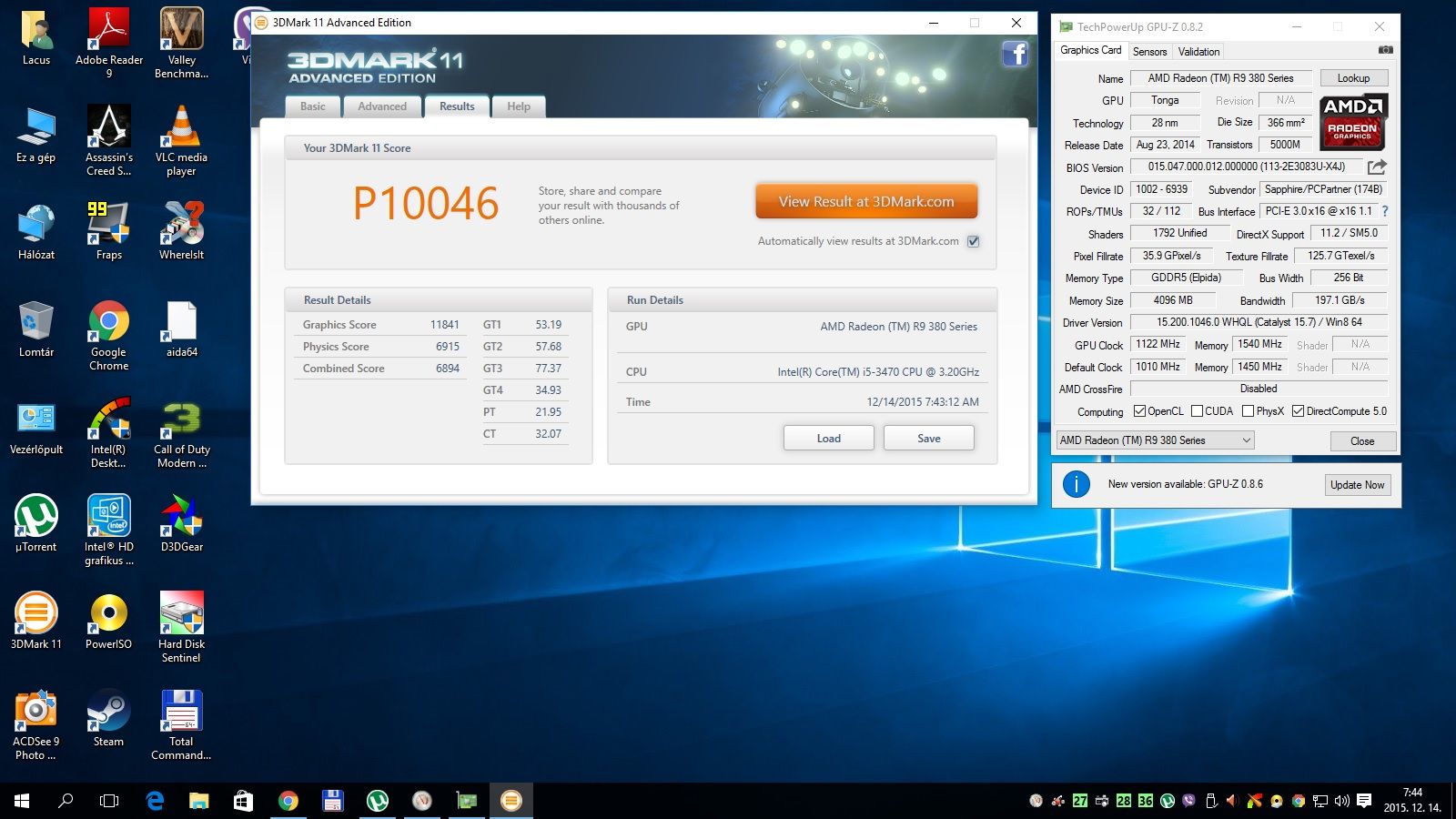Screen dimensions: 1456x819
Task: Open ACDSee 9 Photo shortcut
Action: (x=36, y=724)
